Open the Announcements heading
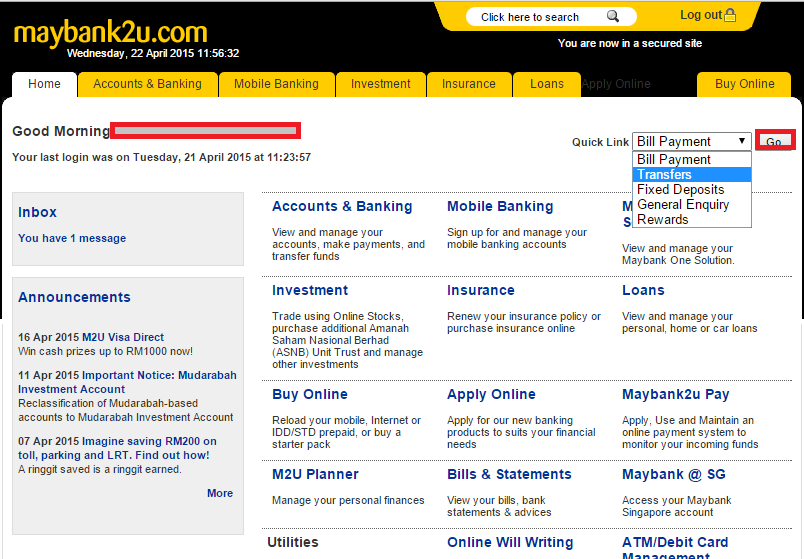Viewport: 804px width, 559px height. pyautogui.click(x=74, y=297)
